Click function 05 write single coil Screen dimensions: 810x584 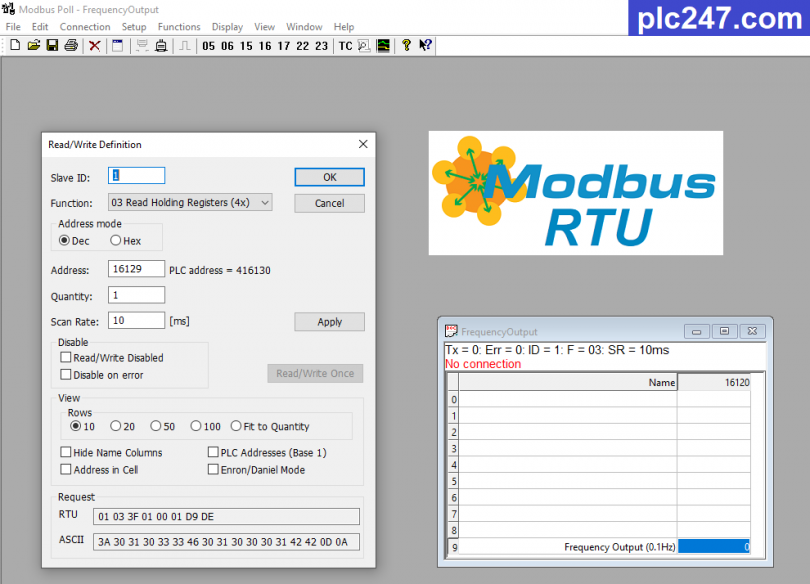[x=209, y=46]
